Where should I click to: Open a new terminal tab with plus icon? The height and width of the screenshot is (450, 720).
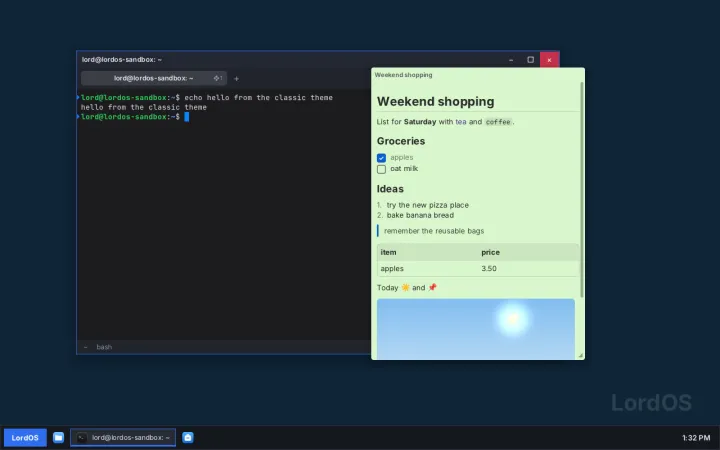point(236,79)
